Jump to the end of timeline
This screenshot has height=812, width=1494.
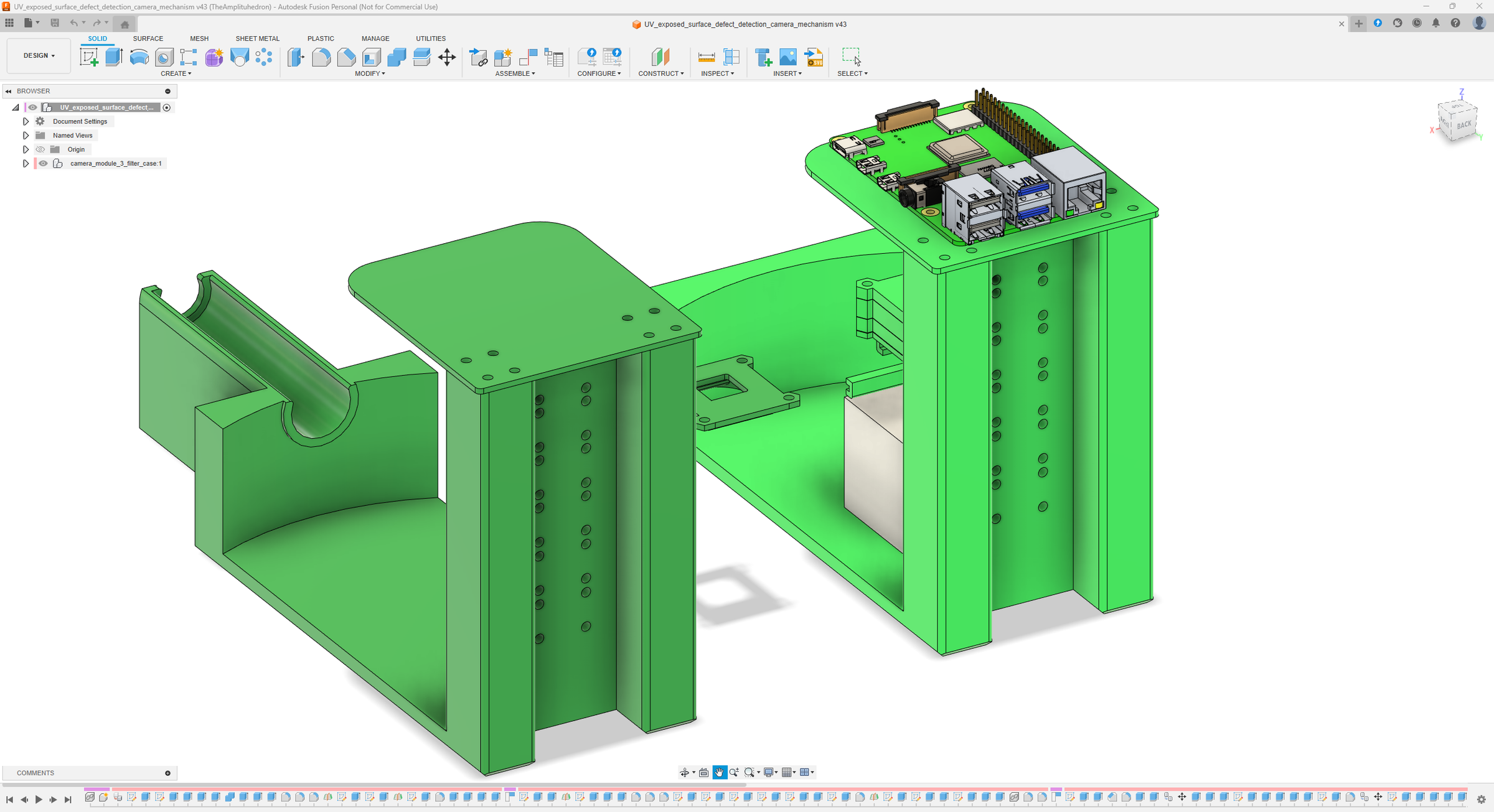click(x=68, y=800)
